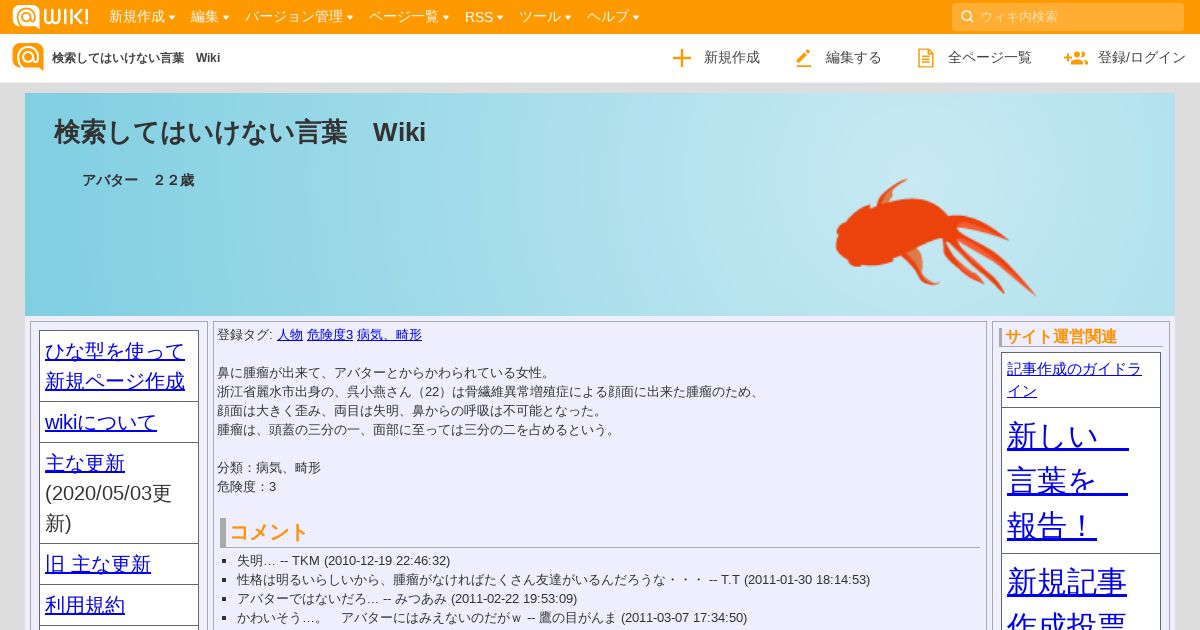The image size is (1200, 630).
Task: Open 利用規約 sidebar link
Action: [85, 605]
